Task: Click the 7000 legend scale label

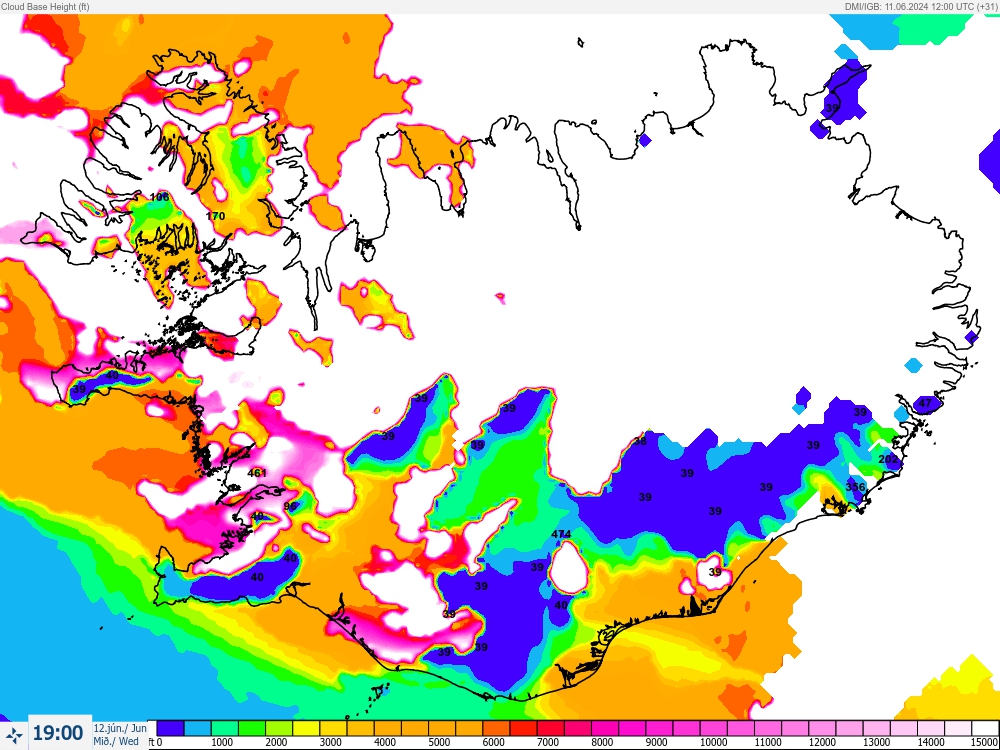Action: [547, 742]
